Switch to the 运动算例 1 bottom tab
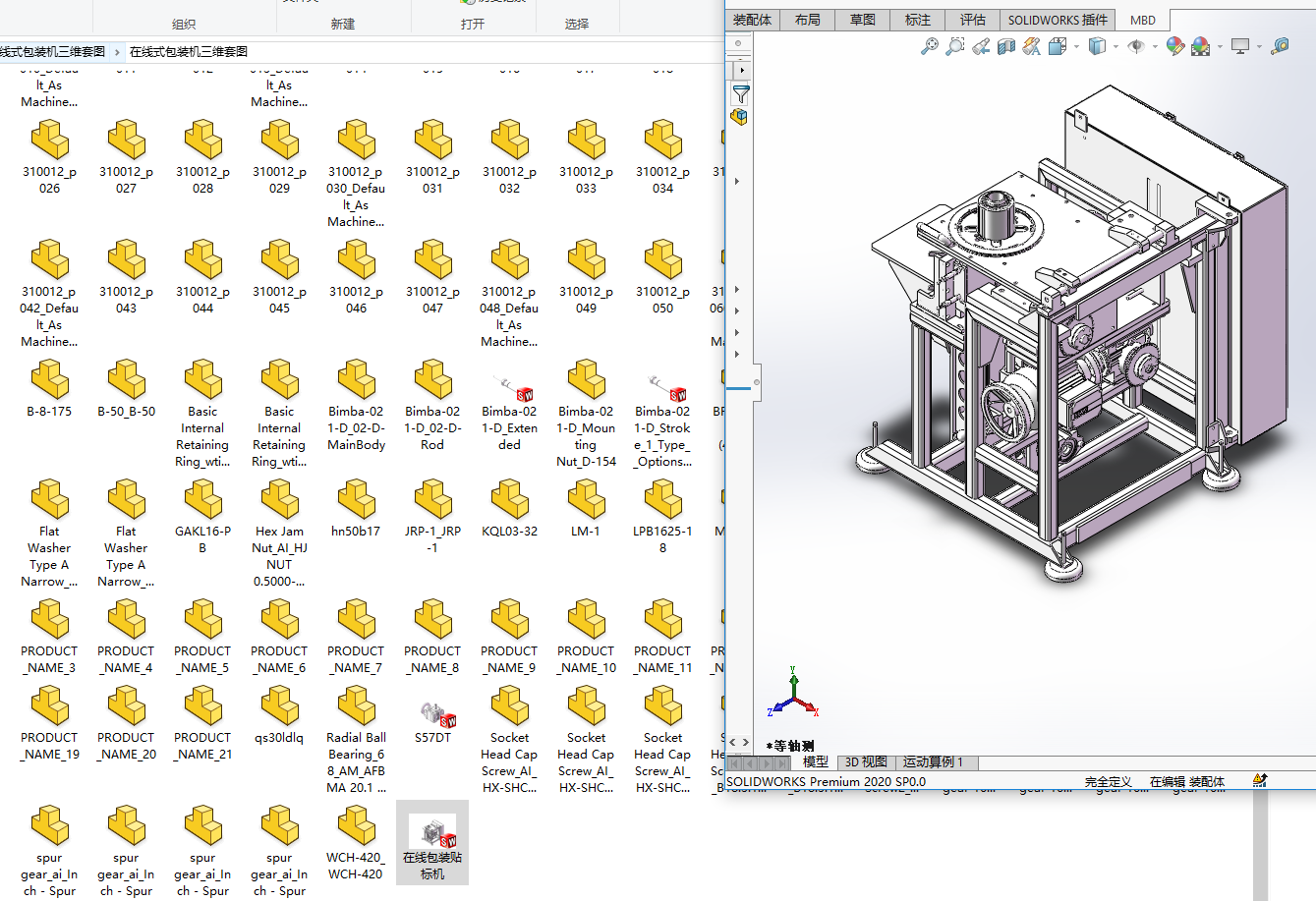 pos(933,762)
